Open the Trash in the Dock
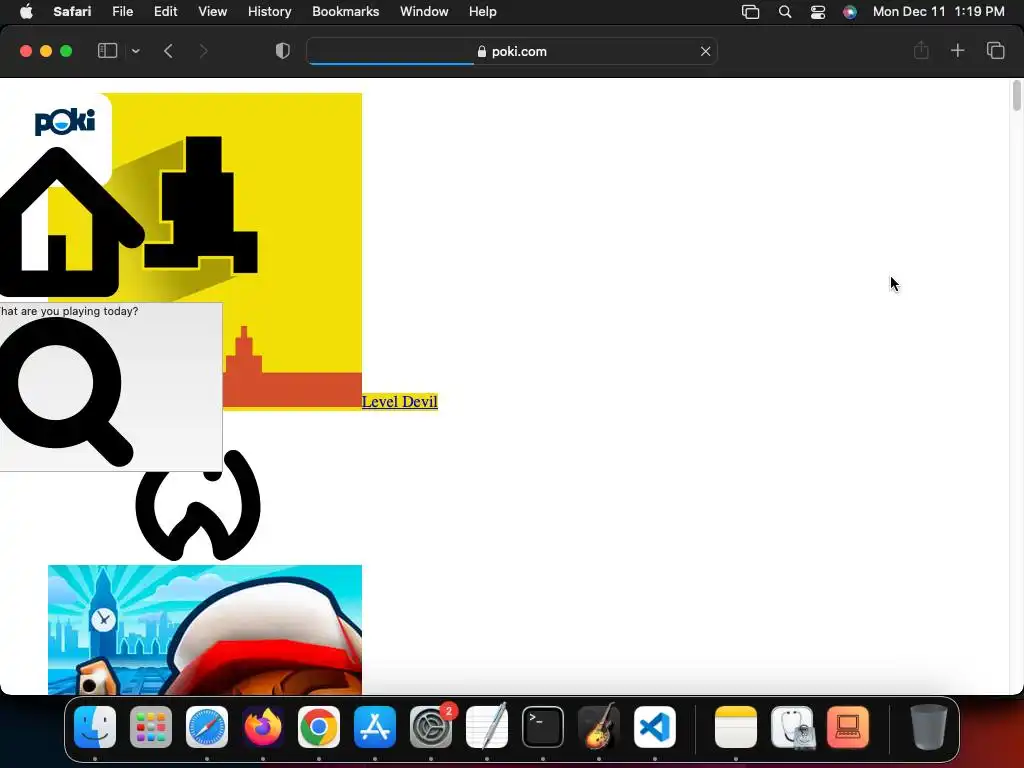 pos(929,727)
